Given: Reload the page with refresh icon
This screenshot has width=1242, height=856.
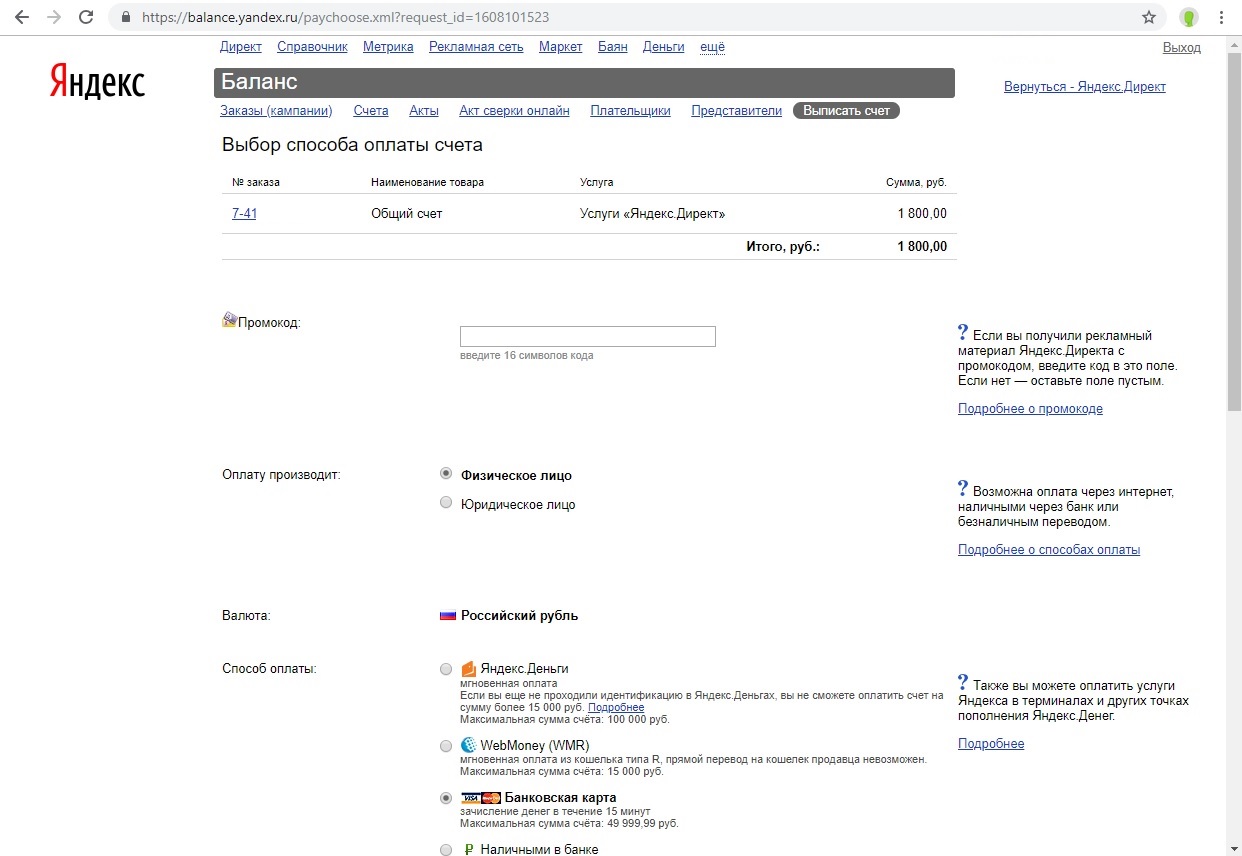Looking at the screenshot, I should point(86,17).
